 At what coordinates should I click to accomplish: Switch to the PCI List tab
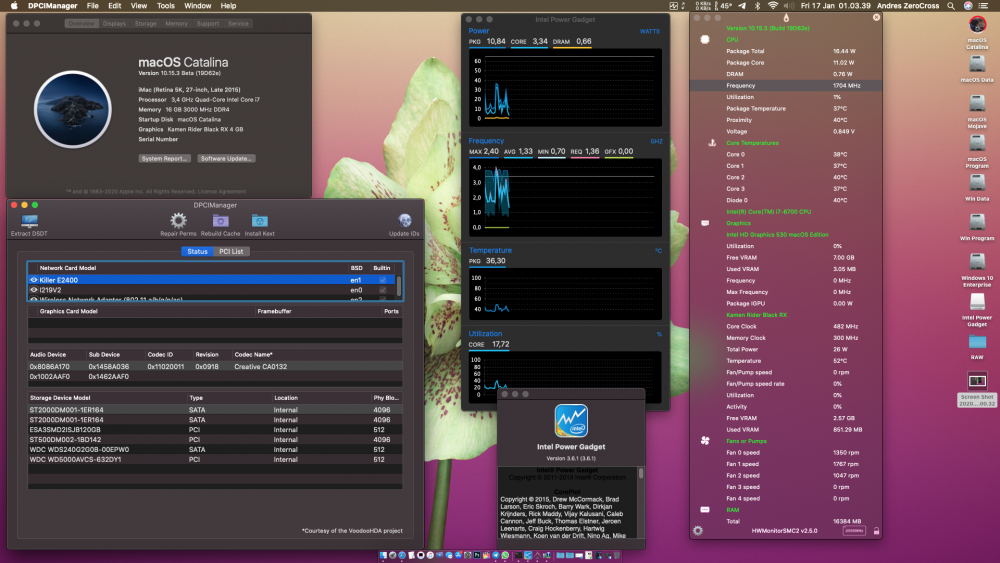point(231,251)
